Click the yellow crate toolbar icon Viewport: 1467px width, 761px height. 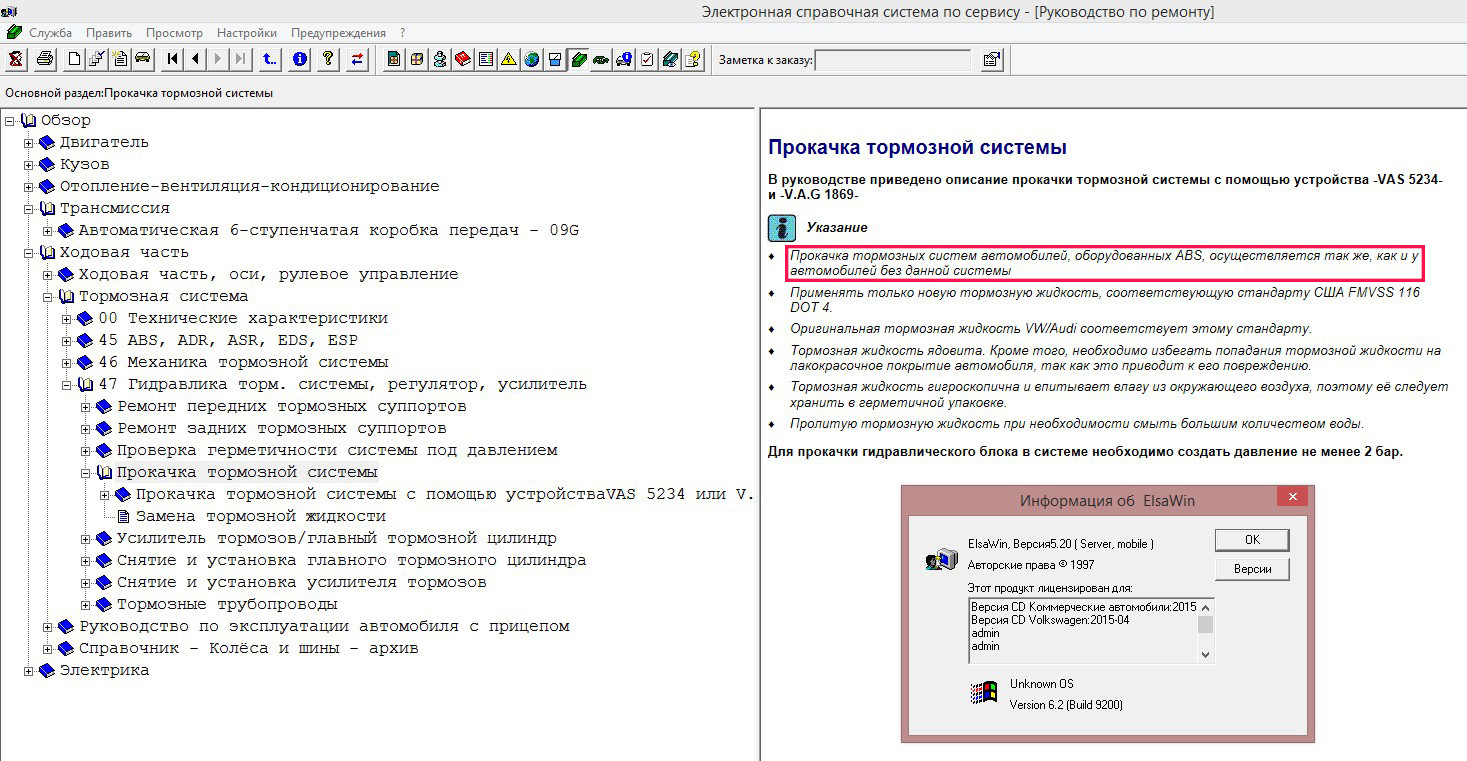tap(416, 59)
